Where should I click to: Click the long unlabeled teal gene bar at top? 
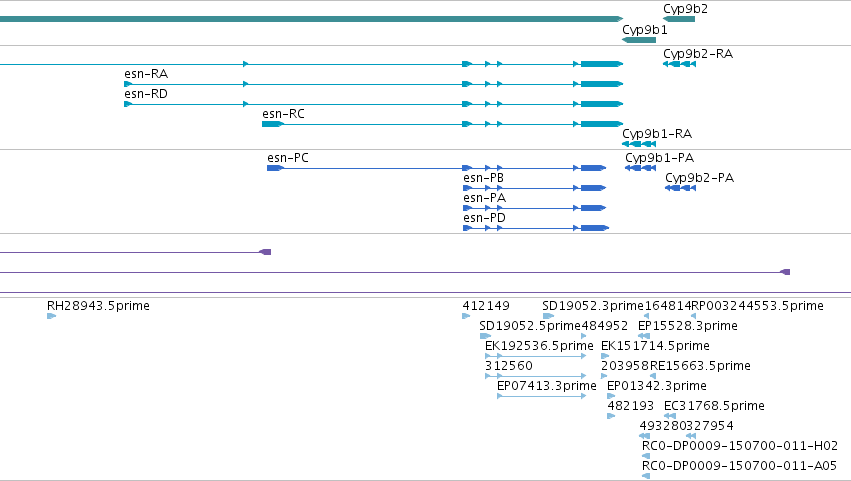coord(312,19)
